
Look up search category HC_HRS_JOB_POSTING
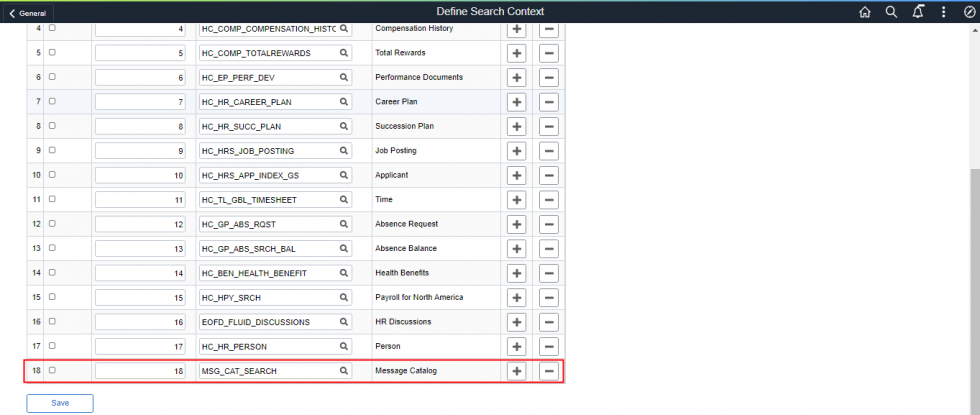pyautogui.click(x=343, y=151)
